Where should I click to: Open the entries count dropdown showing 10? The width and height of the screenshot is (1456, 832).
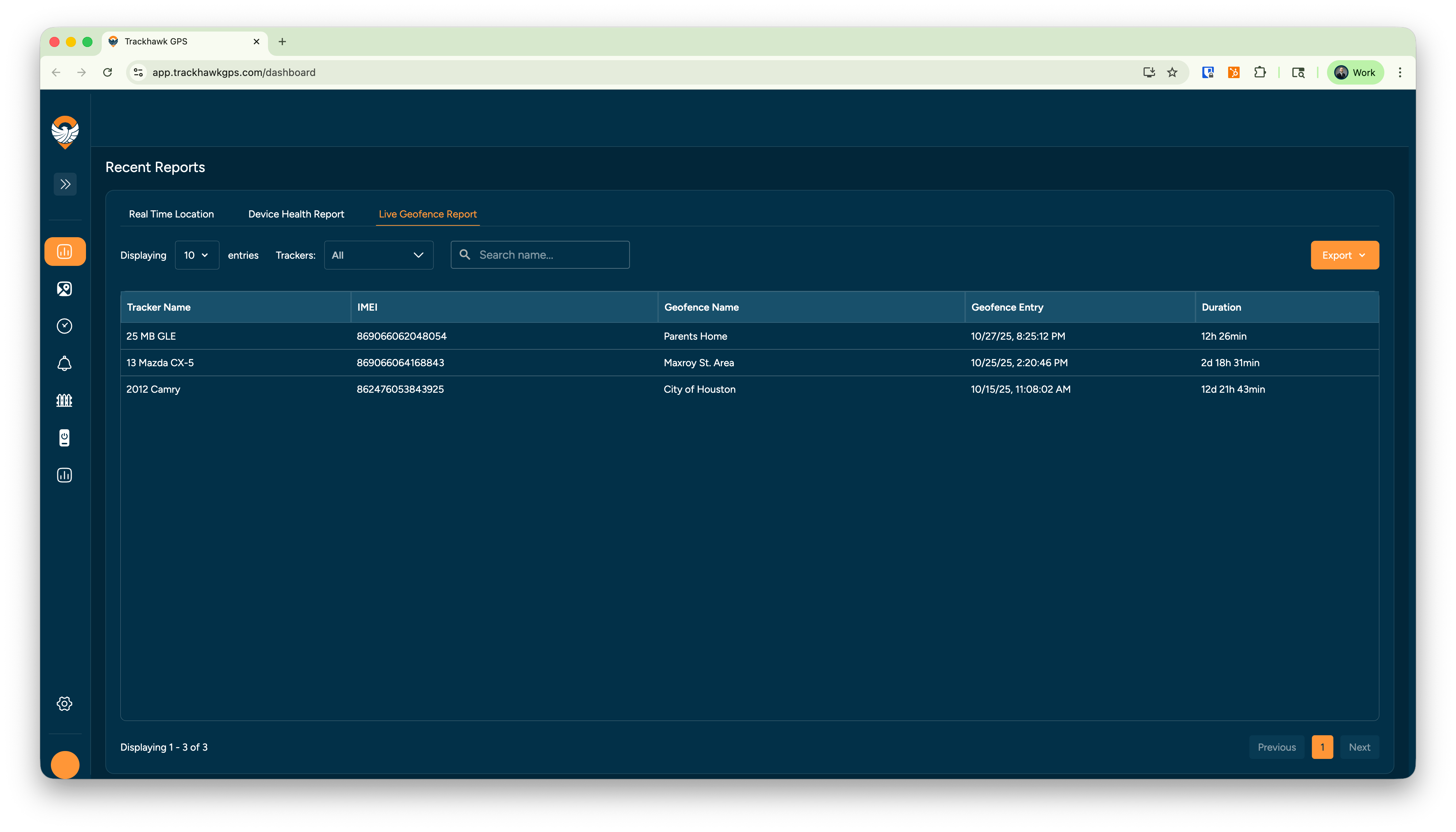coord(196,255)
